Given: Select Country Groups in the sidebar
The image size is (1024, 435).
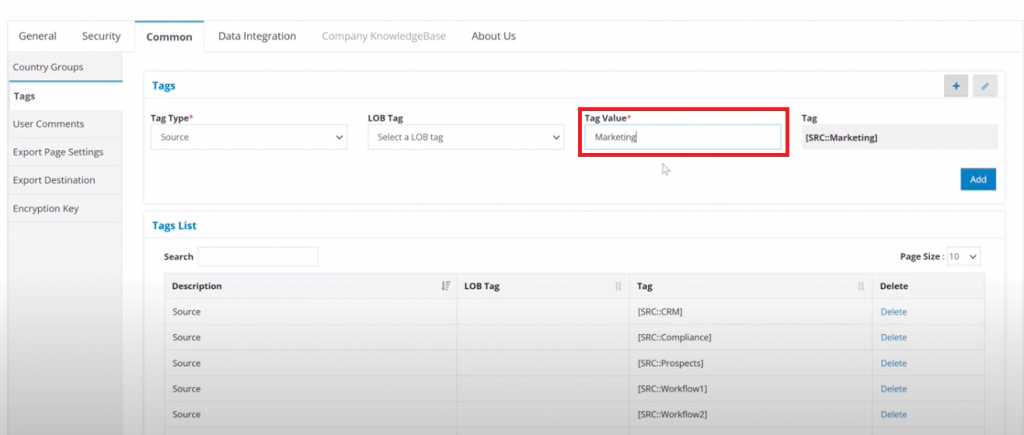Looking at the screenshot, I should 48,67.
